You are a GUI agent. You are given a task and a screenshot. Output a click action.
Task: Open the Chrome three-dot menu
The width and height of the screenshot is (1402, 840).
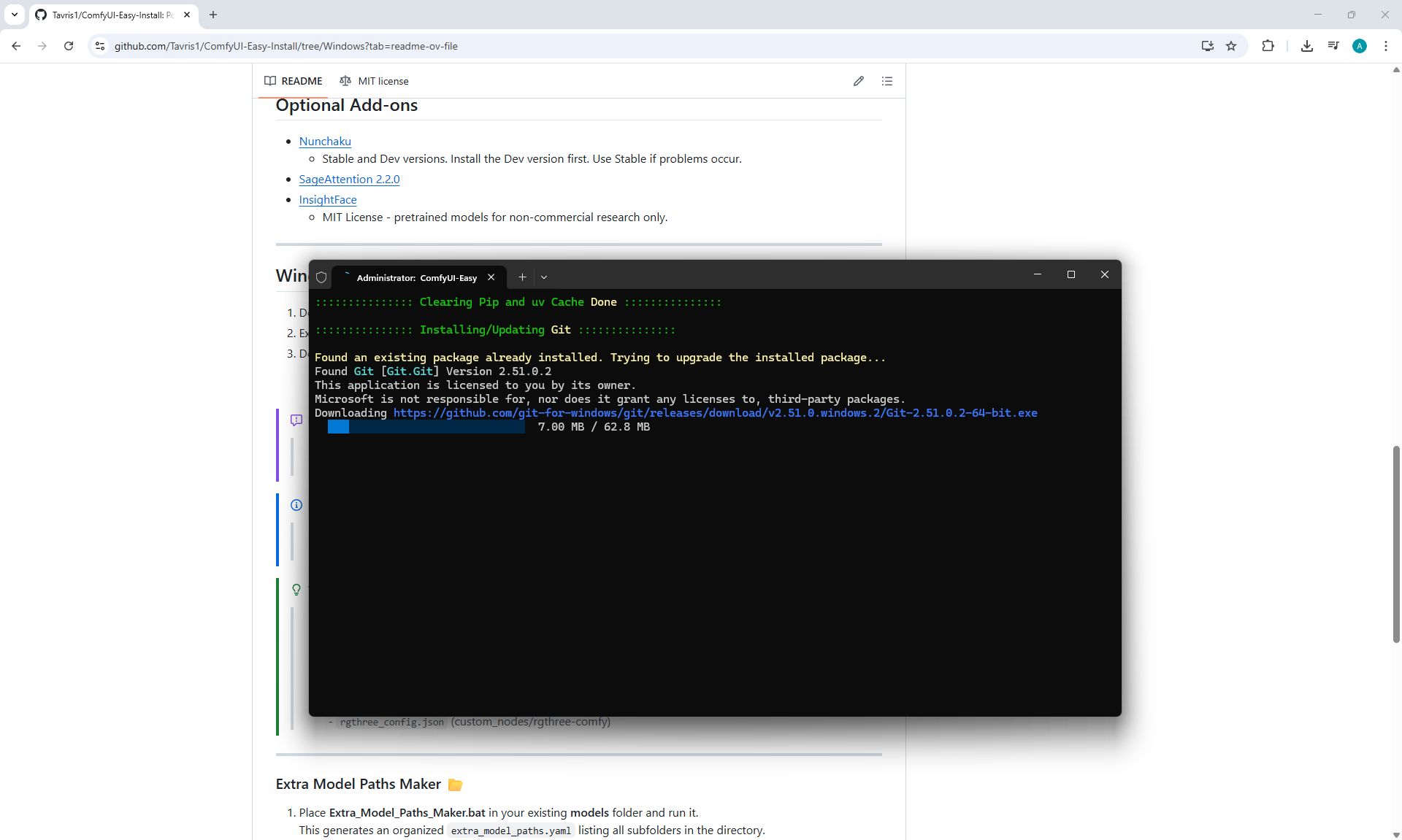click(x=1385, y=46)
